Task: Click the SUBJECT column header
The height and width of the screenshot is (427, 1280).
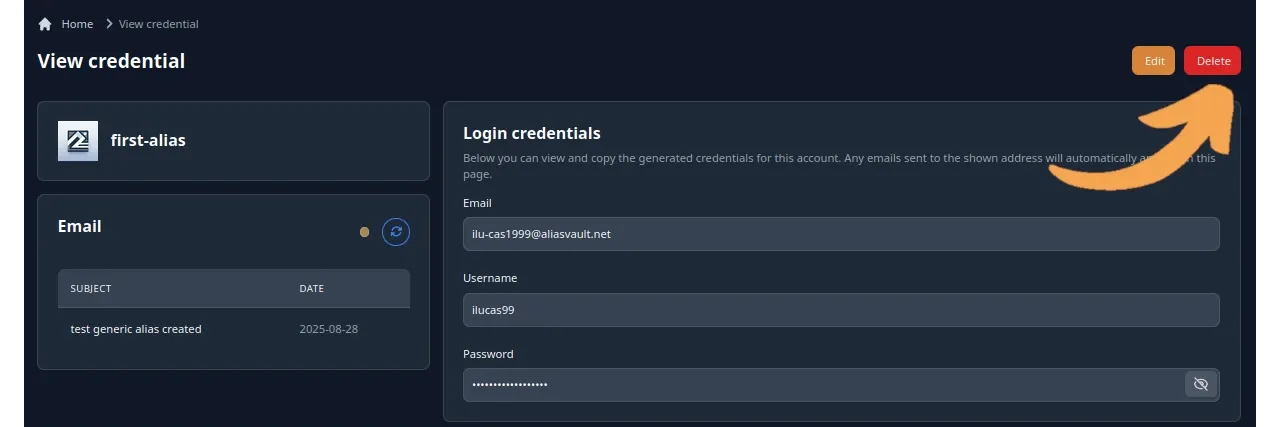Action: click(x=91, y=289)
